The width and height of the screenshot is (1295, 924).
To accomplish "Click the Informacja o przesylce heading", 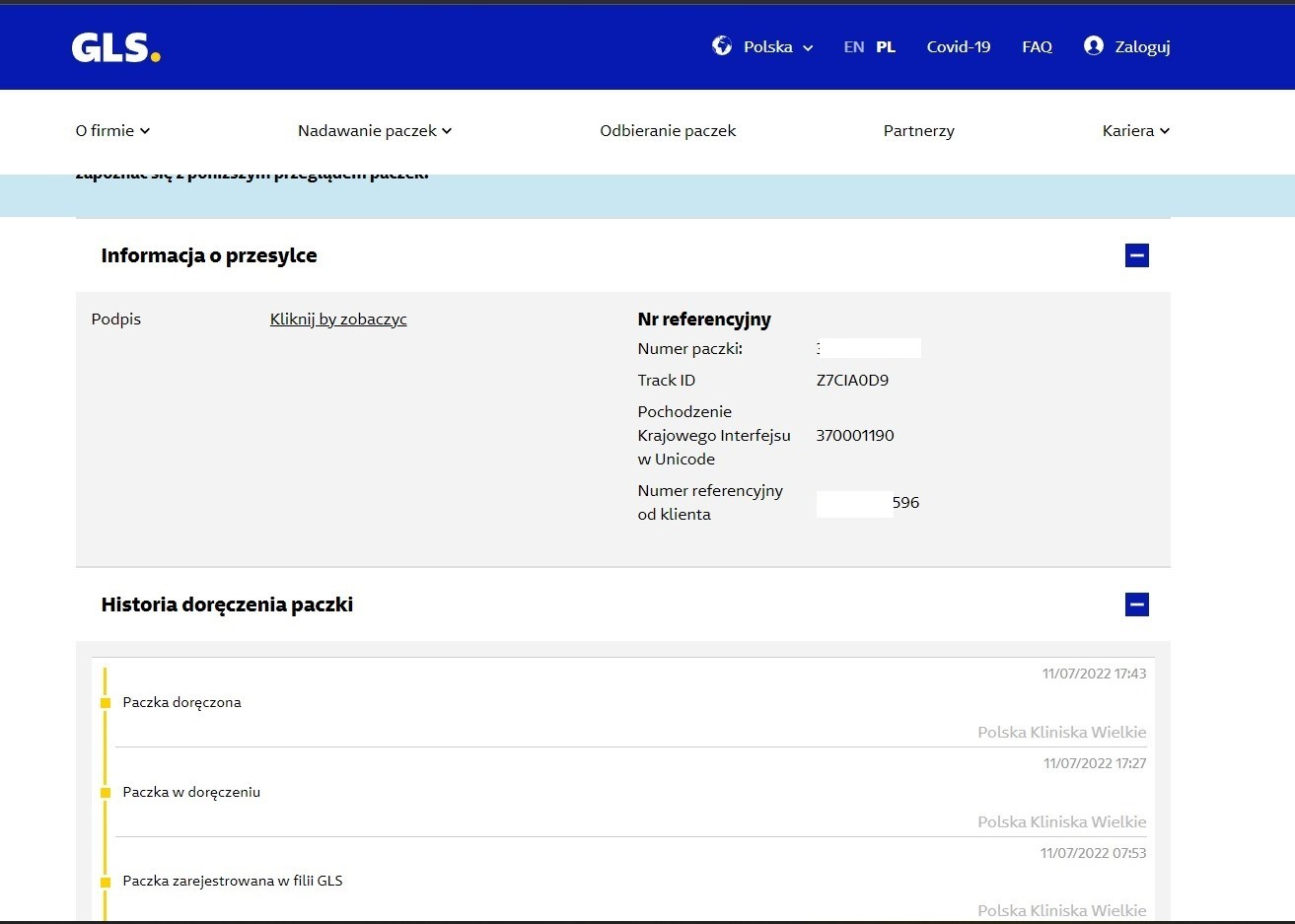I will tap(209, 255).
